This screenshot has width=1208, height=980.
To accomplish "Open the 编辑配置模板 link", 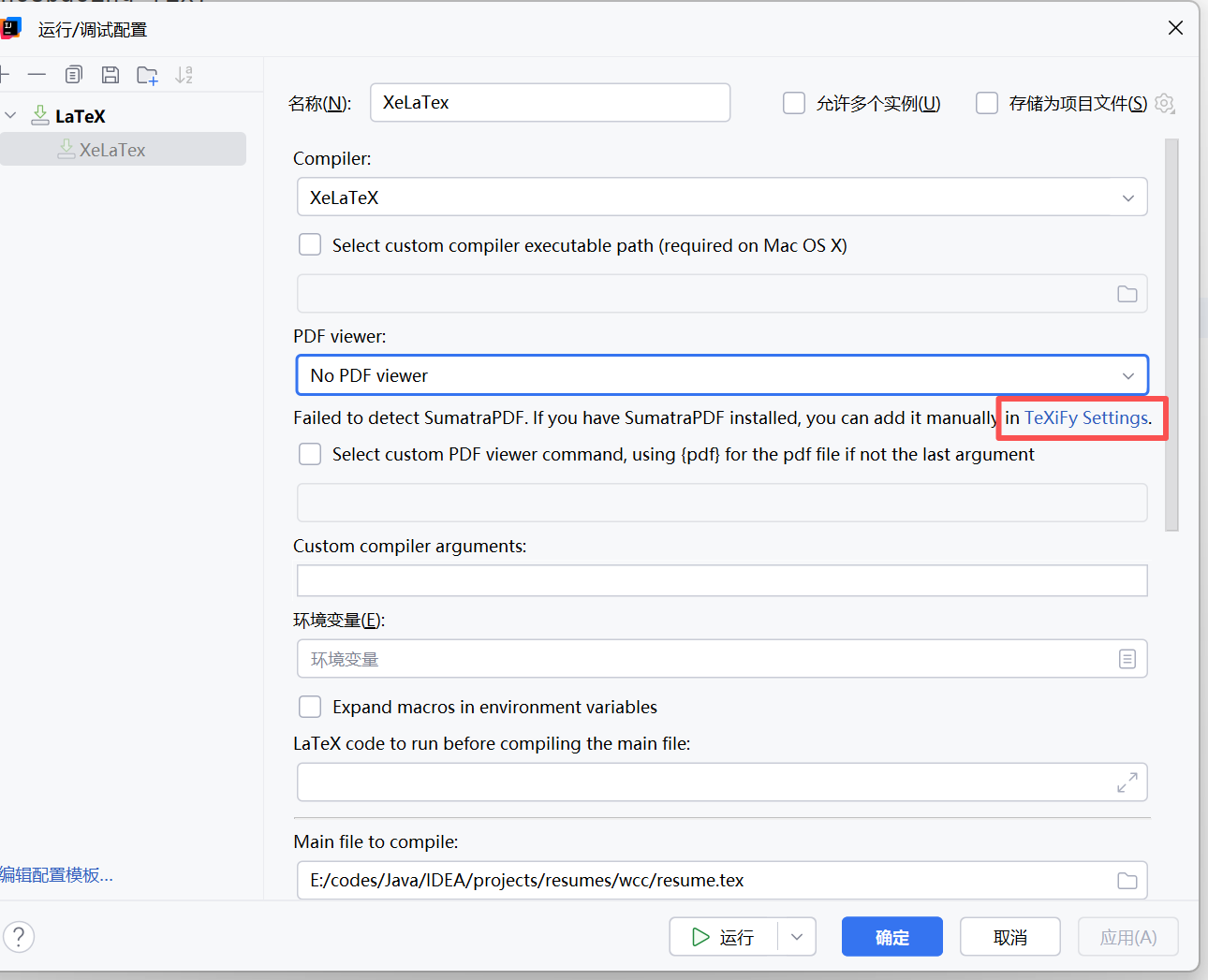I will pyautogui.click(x=56, y=875).
